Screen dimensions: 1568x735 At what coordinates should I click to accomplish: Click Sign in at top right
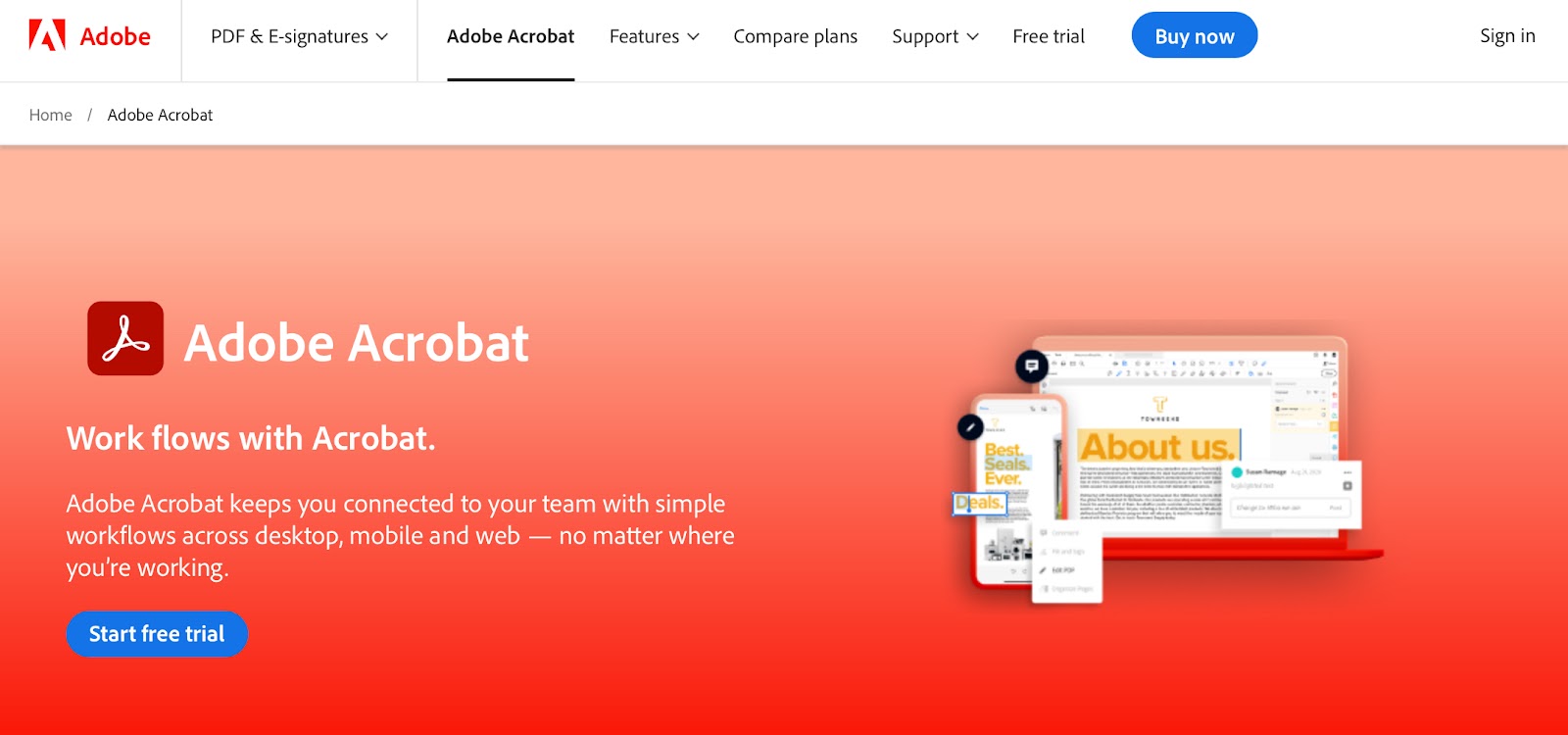pyautogui.click(x=1507, y=35)
